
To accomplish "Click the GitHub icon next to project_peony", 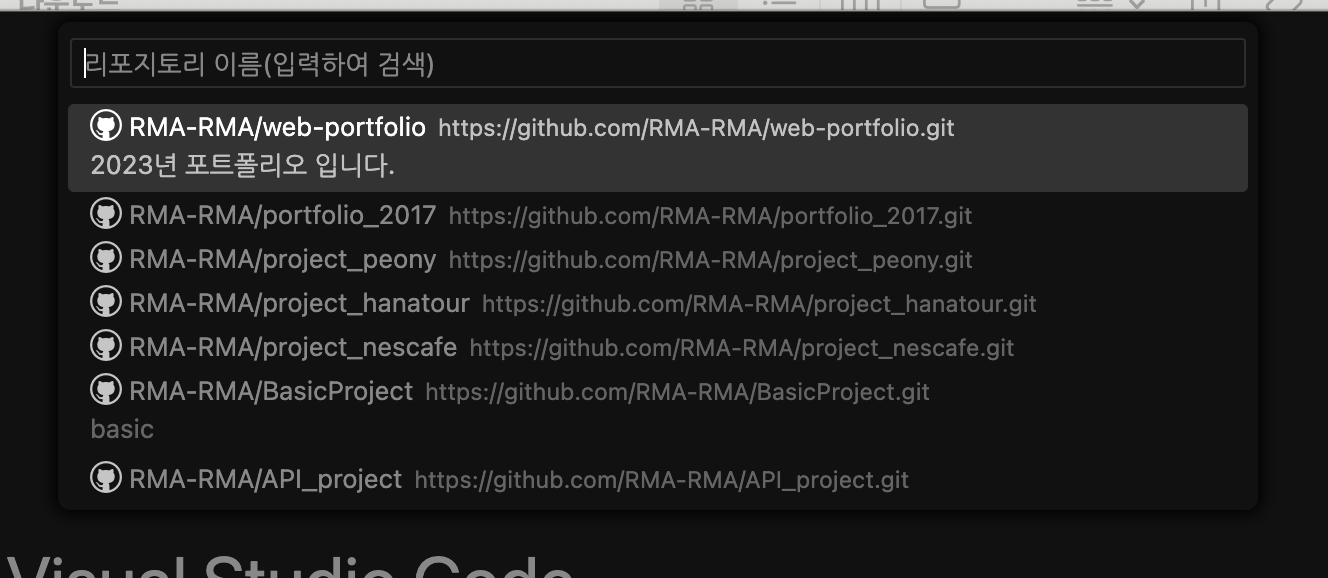I will pyautogui.click(x=106, y=258).
